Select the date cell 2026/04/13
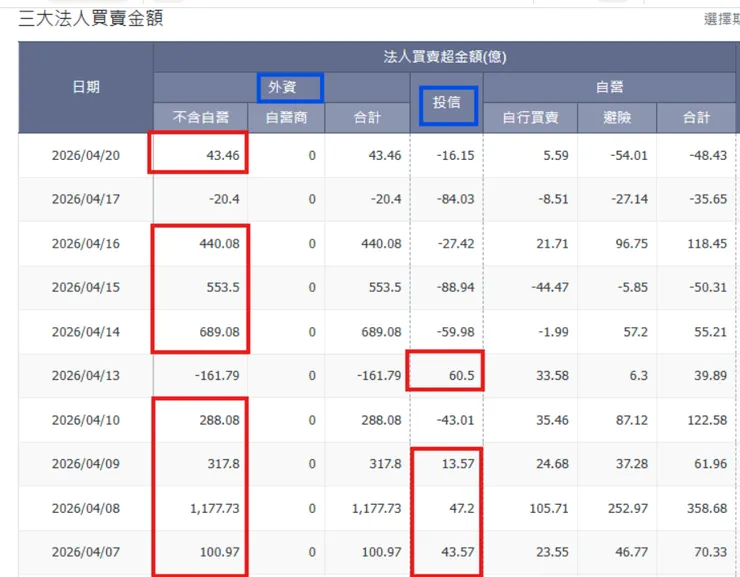 86,376
